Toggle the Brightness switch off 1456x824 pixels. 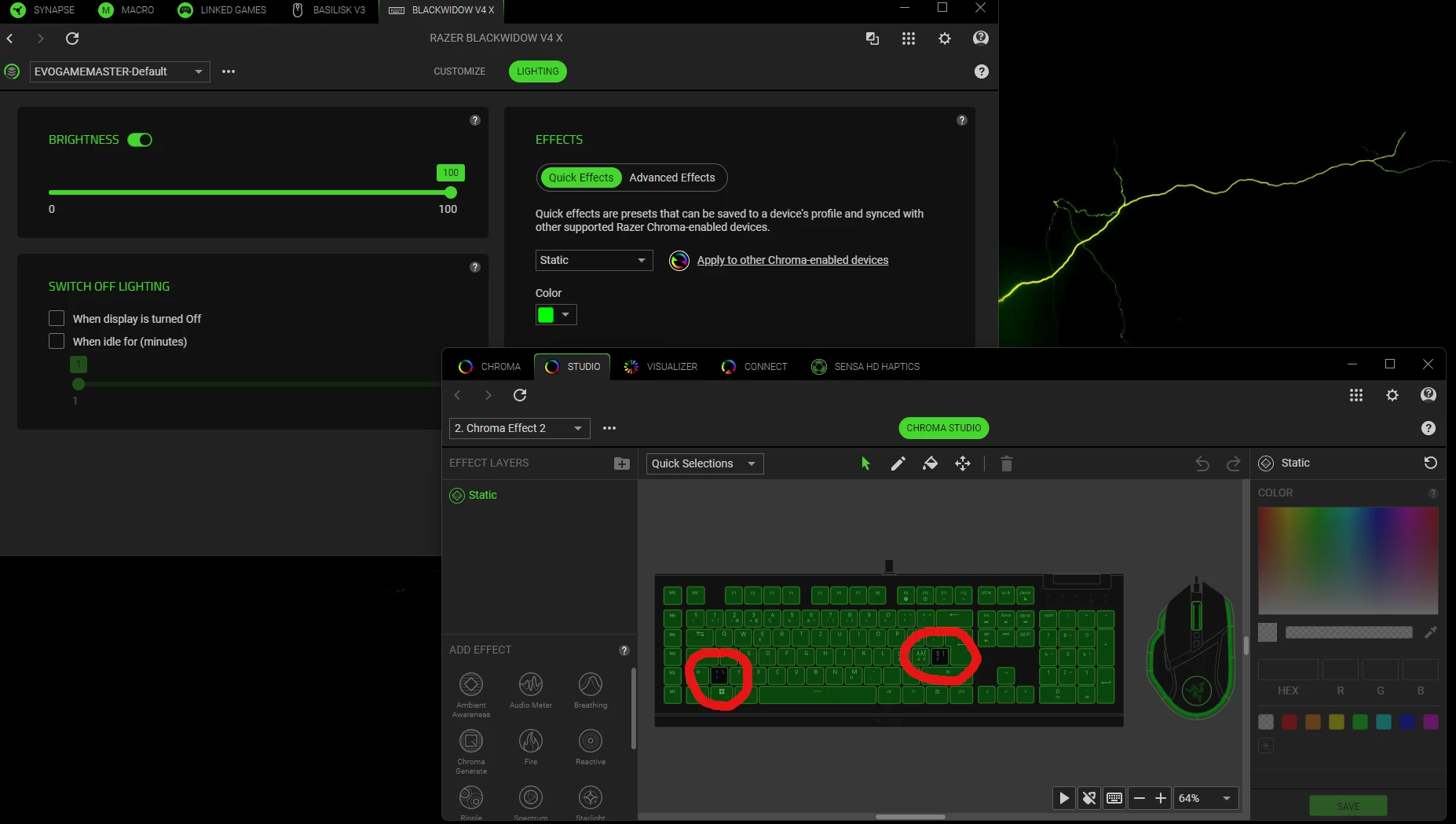point(140,140)
